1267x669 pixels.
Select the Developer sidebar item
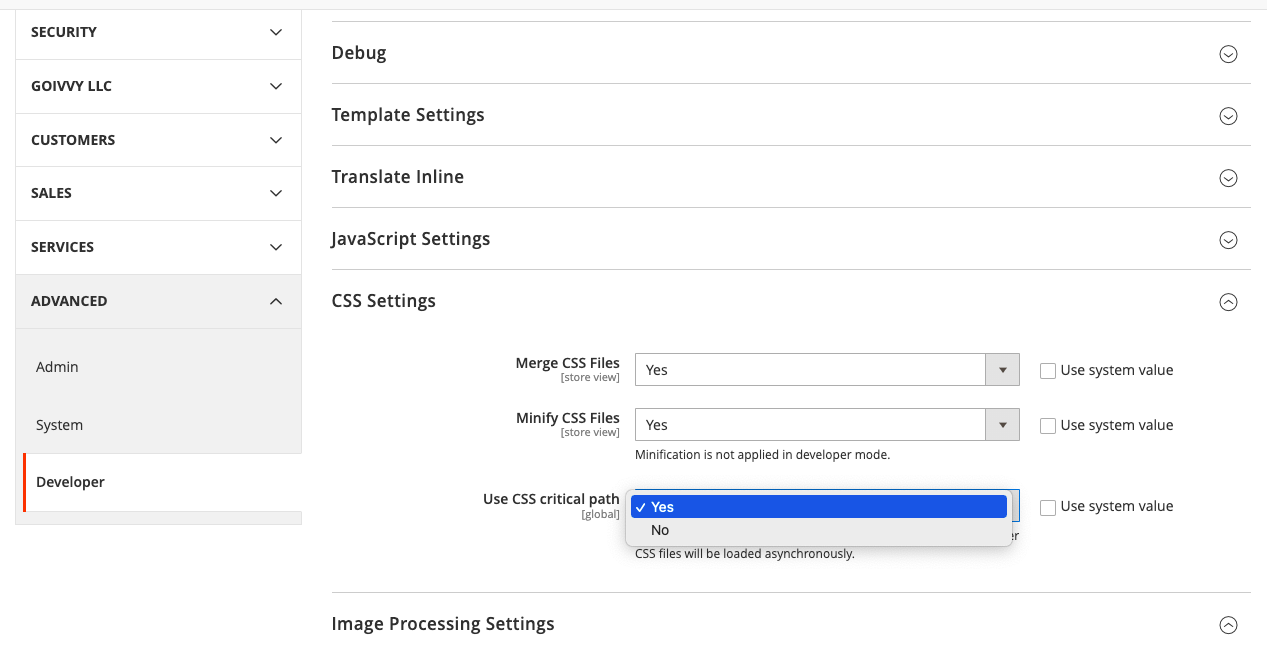pyautogui.click(x=70, y=481)
